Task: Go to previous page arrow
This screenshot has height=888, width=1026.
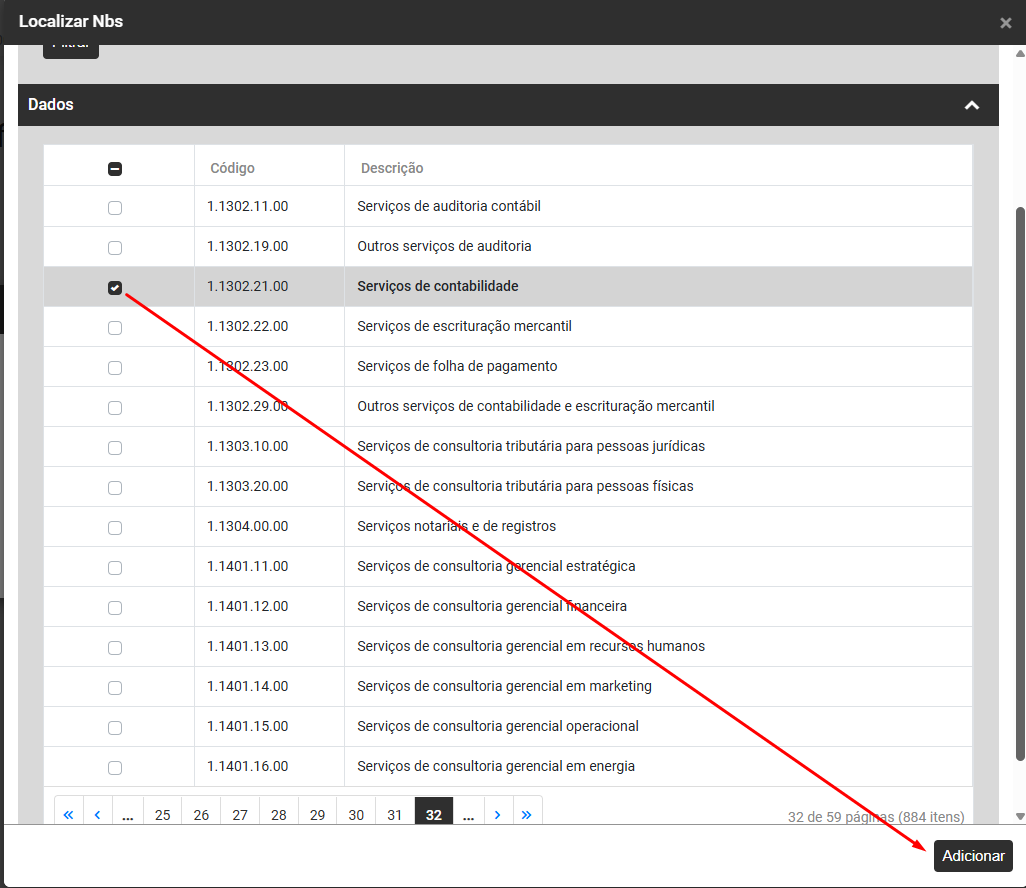Action: [x=97, y=815]
